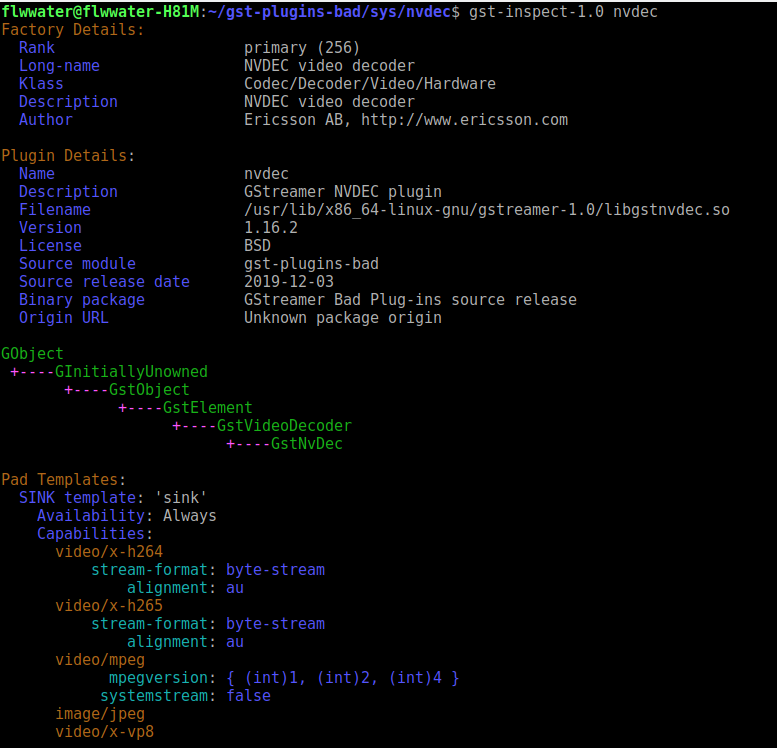Click the 'video/x-vp8' capability

click(104, 732)
